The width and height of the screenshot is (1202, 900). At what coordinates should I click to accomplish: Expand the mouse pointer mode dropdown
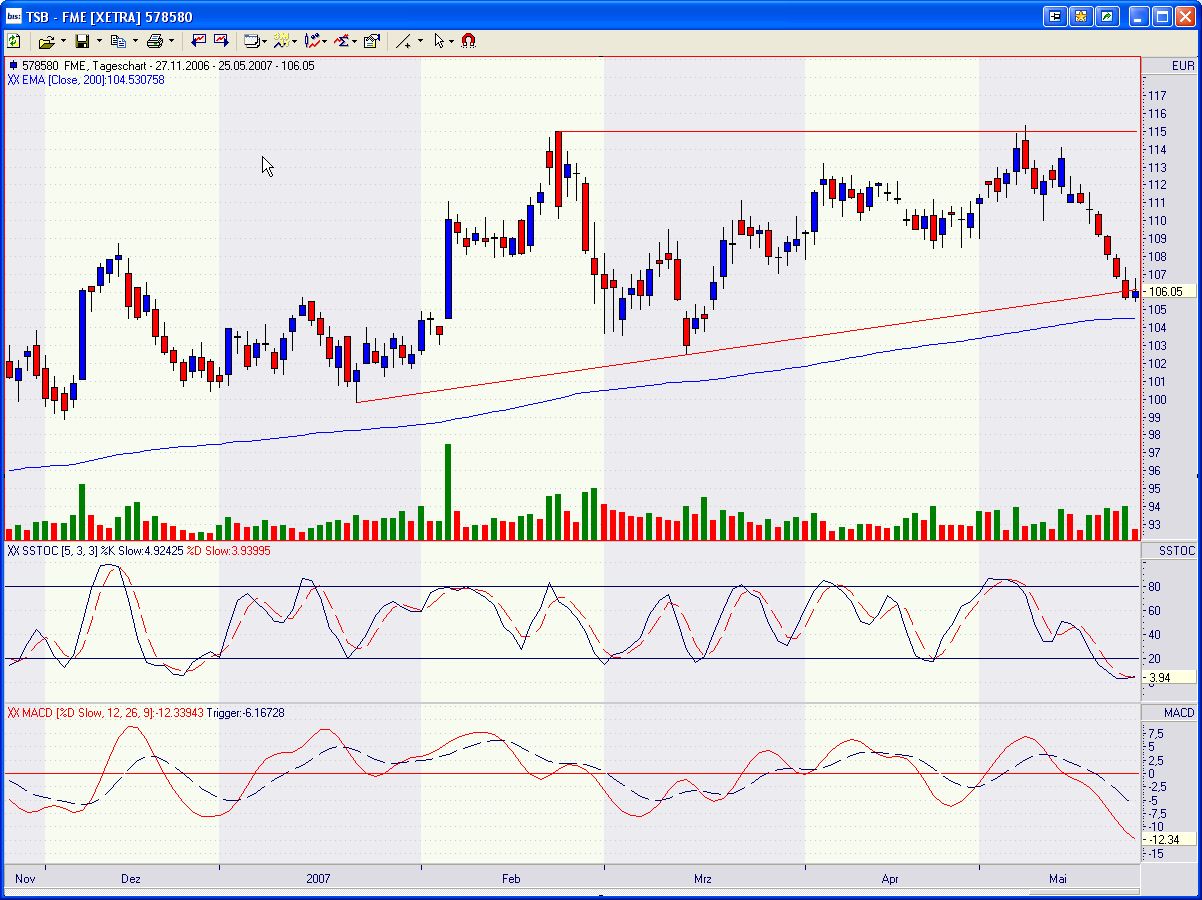[x=452, y=41]
